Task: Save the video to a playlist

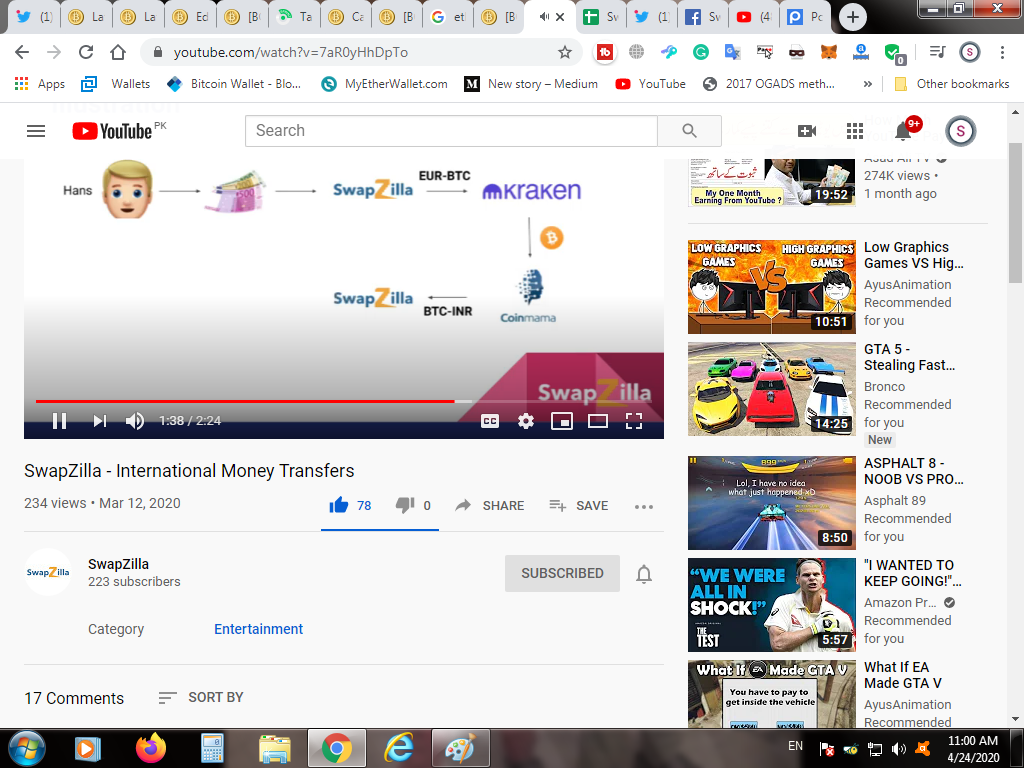Action: coord(579,505)
